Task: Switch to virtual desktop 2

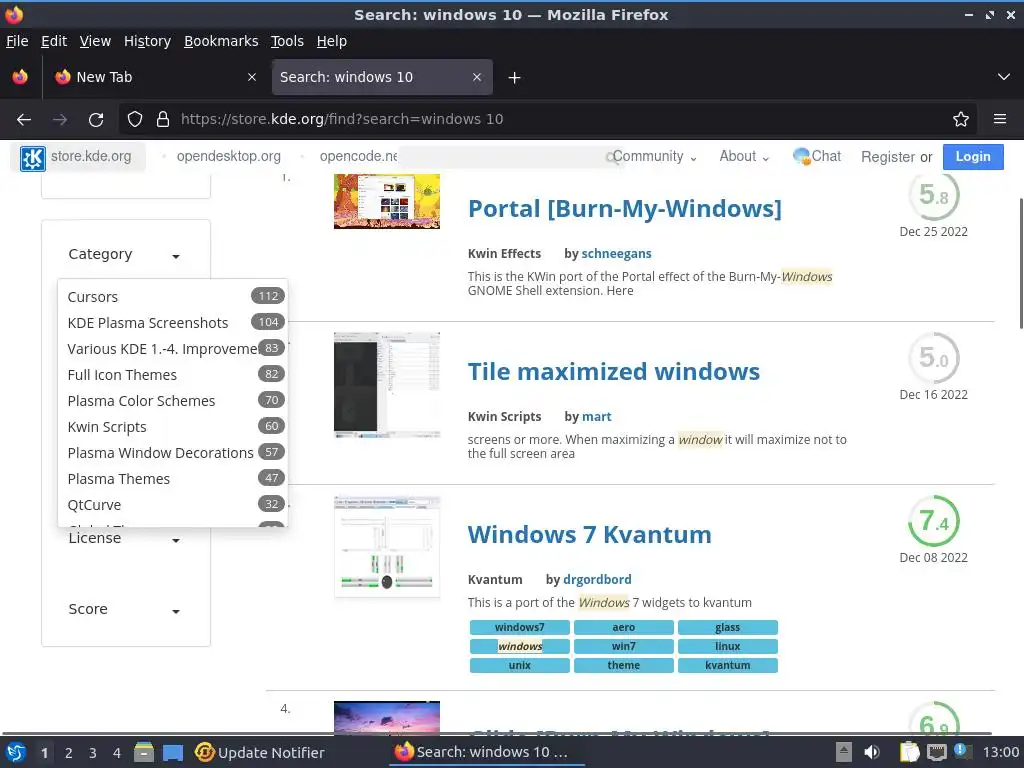Action: click(x=69, y=753)
